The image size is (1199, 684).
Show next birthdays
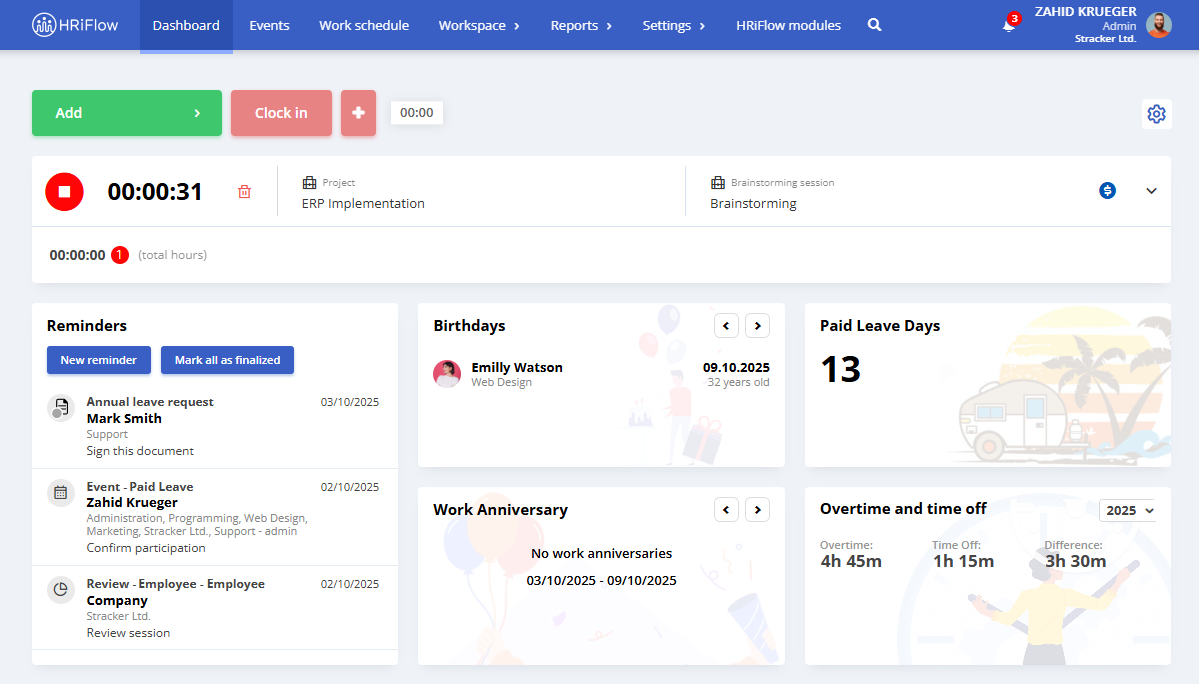click(758, 326)
